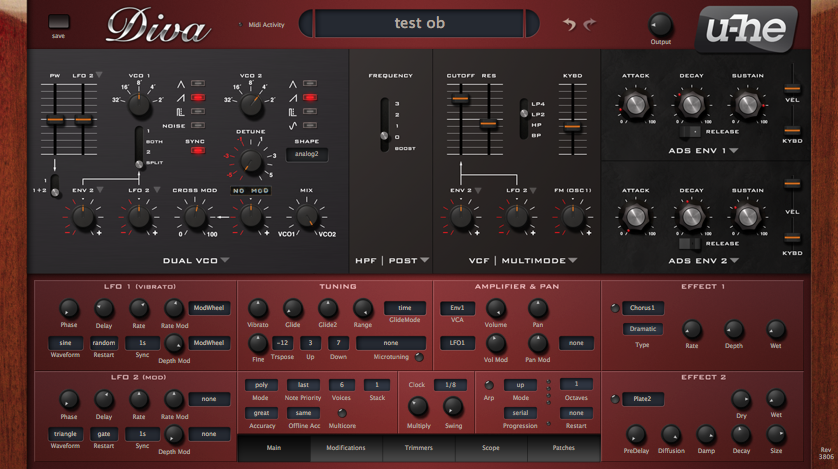Toggle ADS ENV 1 Release switch
The width and height of the screenshot is (838, 469).
[690, 131]
